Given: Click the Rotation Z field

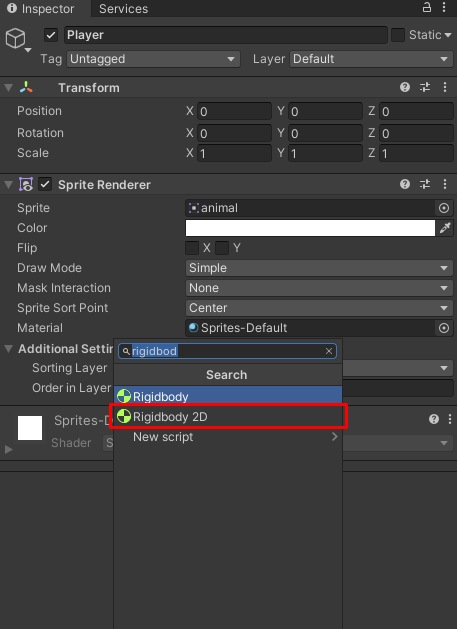Looking at the screenshot, I should tap(416, 133).
